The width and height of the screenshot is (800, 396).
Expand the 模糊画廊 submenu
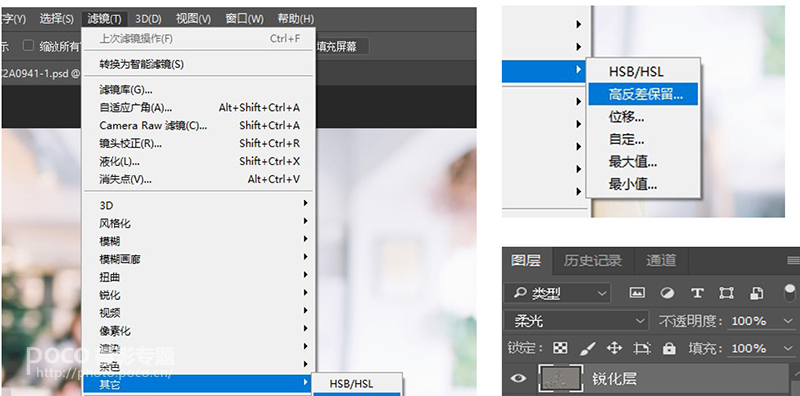[x=198, y=259]
